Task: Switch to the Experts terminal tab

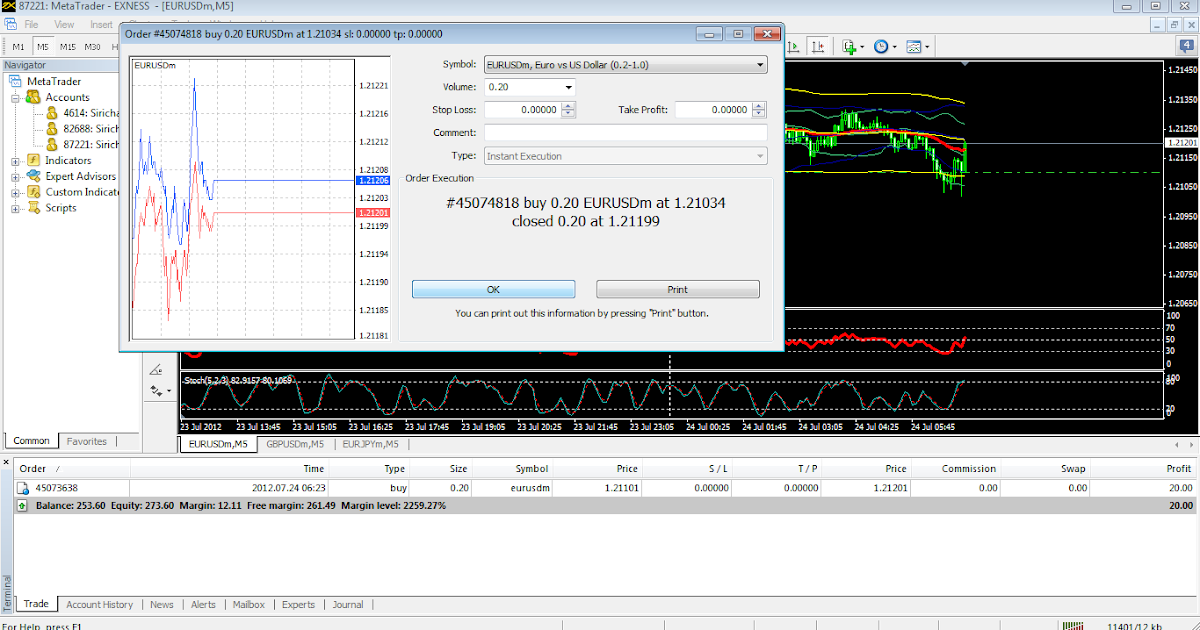Action: [x=298, y=604]
